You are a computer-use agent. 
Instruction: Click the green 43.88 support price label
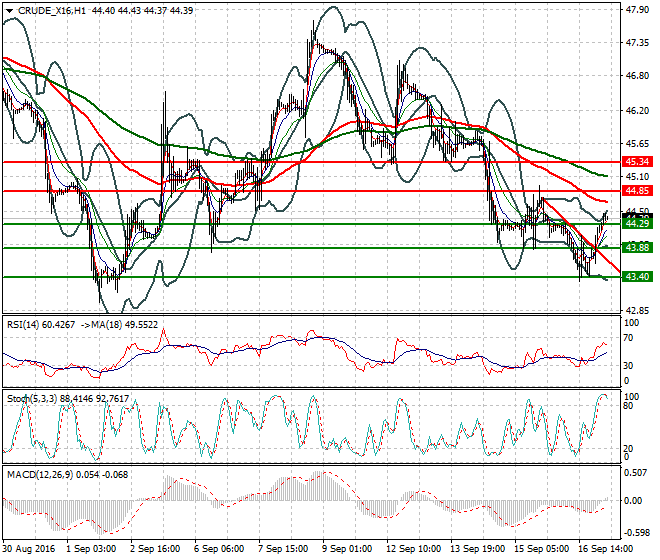637,247
